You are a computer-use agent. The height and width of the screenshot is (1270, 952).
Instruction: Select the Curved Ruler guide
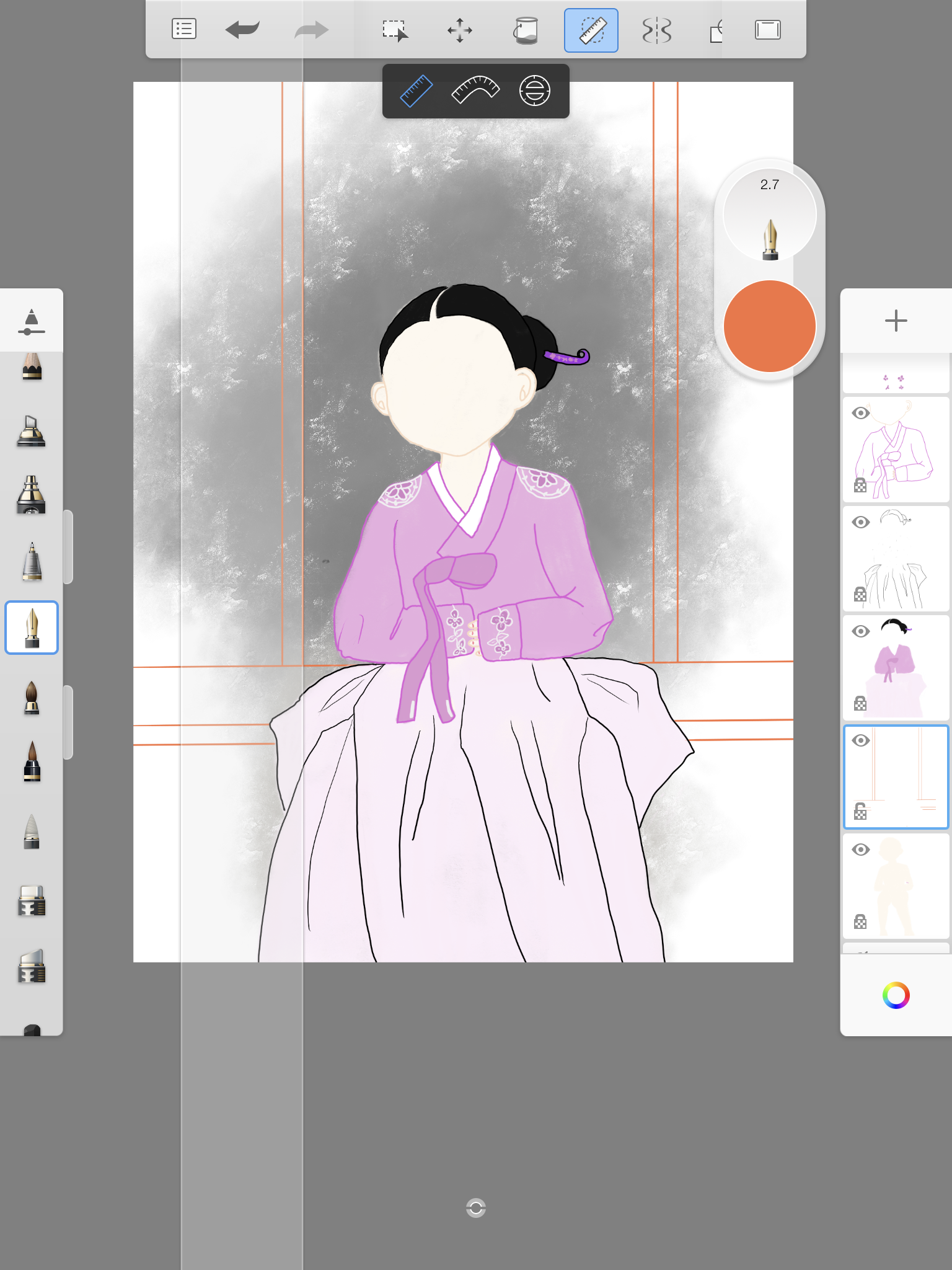click(x=475, y=91)
